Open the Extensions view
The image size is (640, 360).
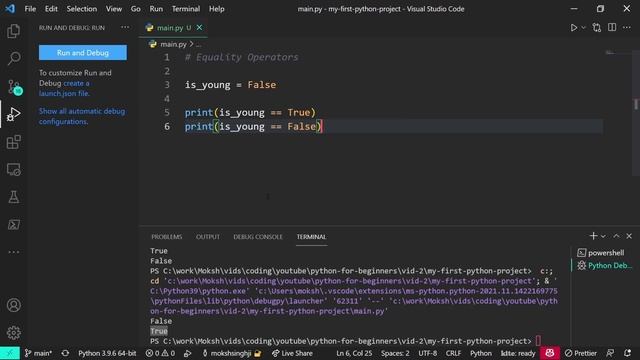pyautogui.click(x=13, y=142)
